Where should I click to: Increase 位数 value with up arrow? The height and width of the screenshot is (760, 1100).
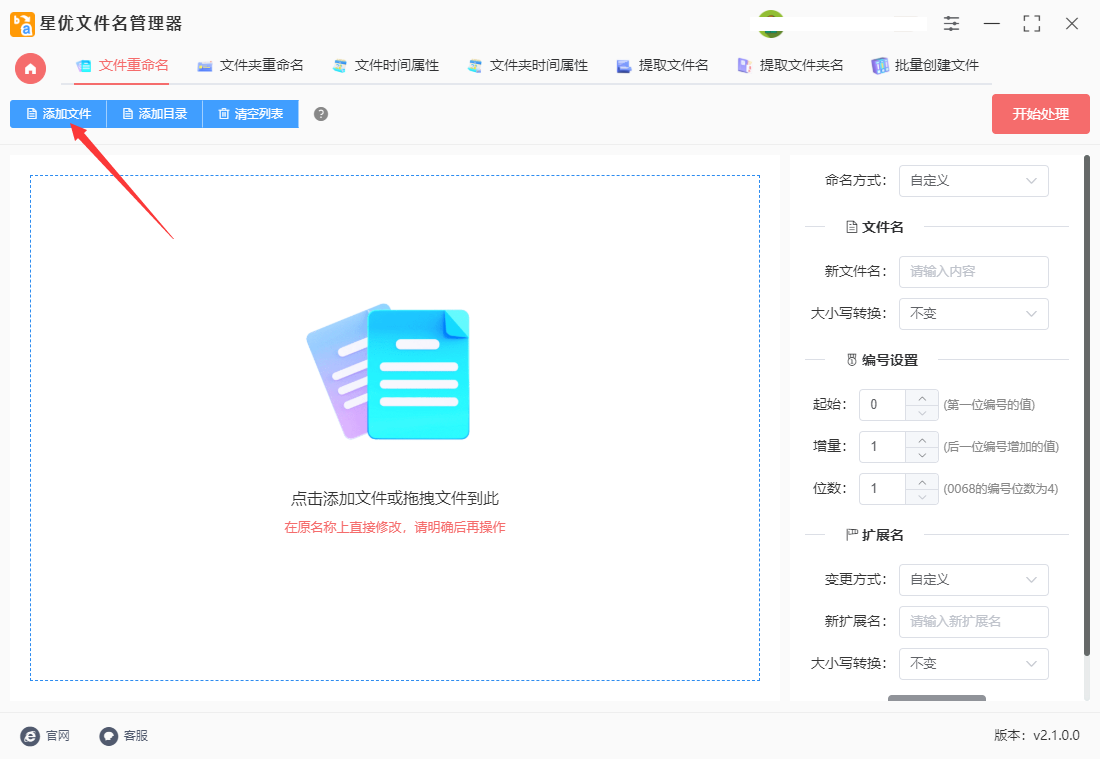[x=922, y=482]
